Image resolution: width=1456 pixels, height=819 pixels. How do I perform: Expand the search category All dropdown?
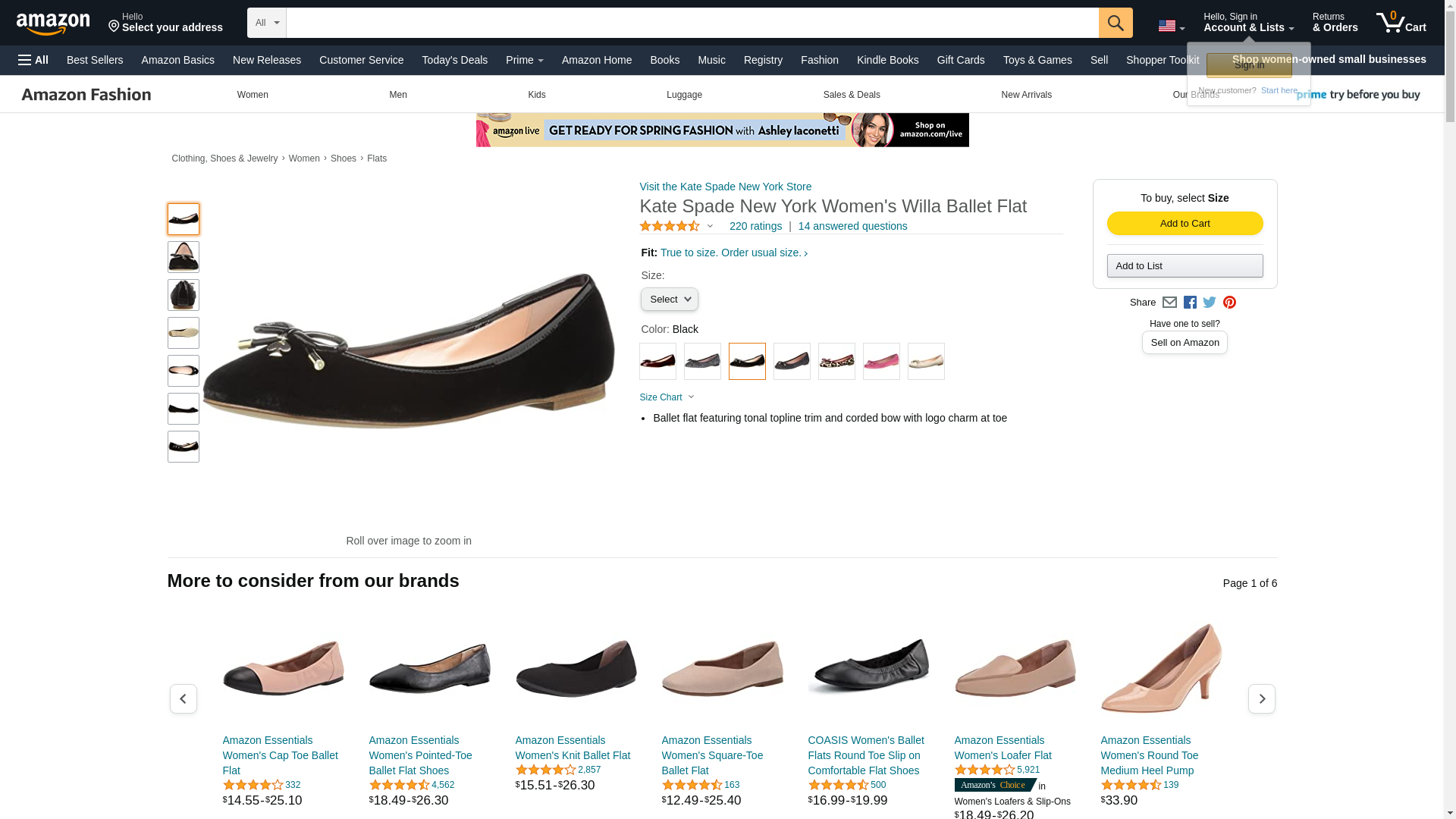click(267, 23)
